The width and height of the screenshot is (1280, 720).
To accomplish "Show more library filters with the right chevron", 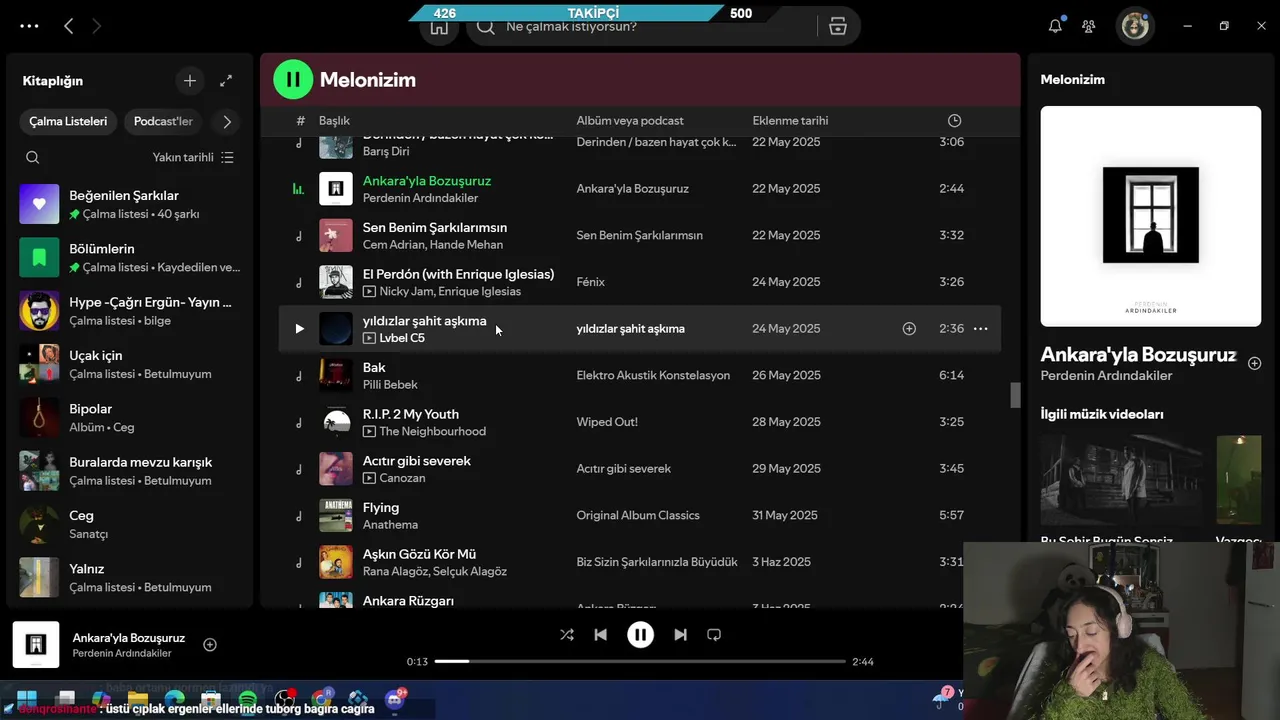I will (x=227, y=122).
